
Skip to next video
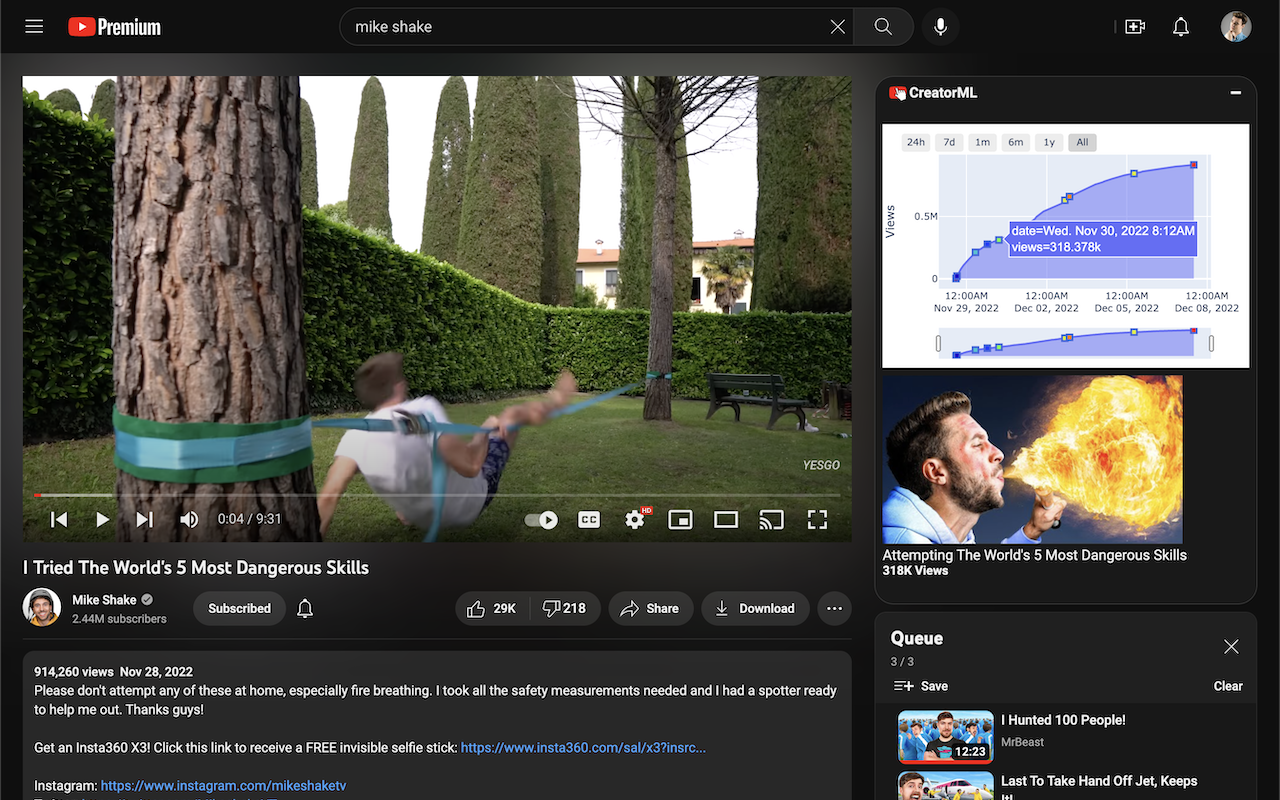[x=145, y=519]
